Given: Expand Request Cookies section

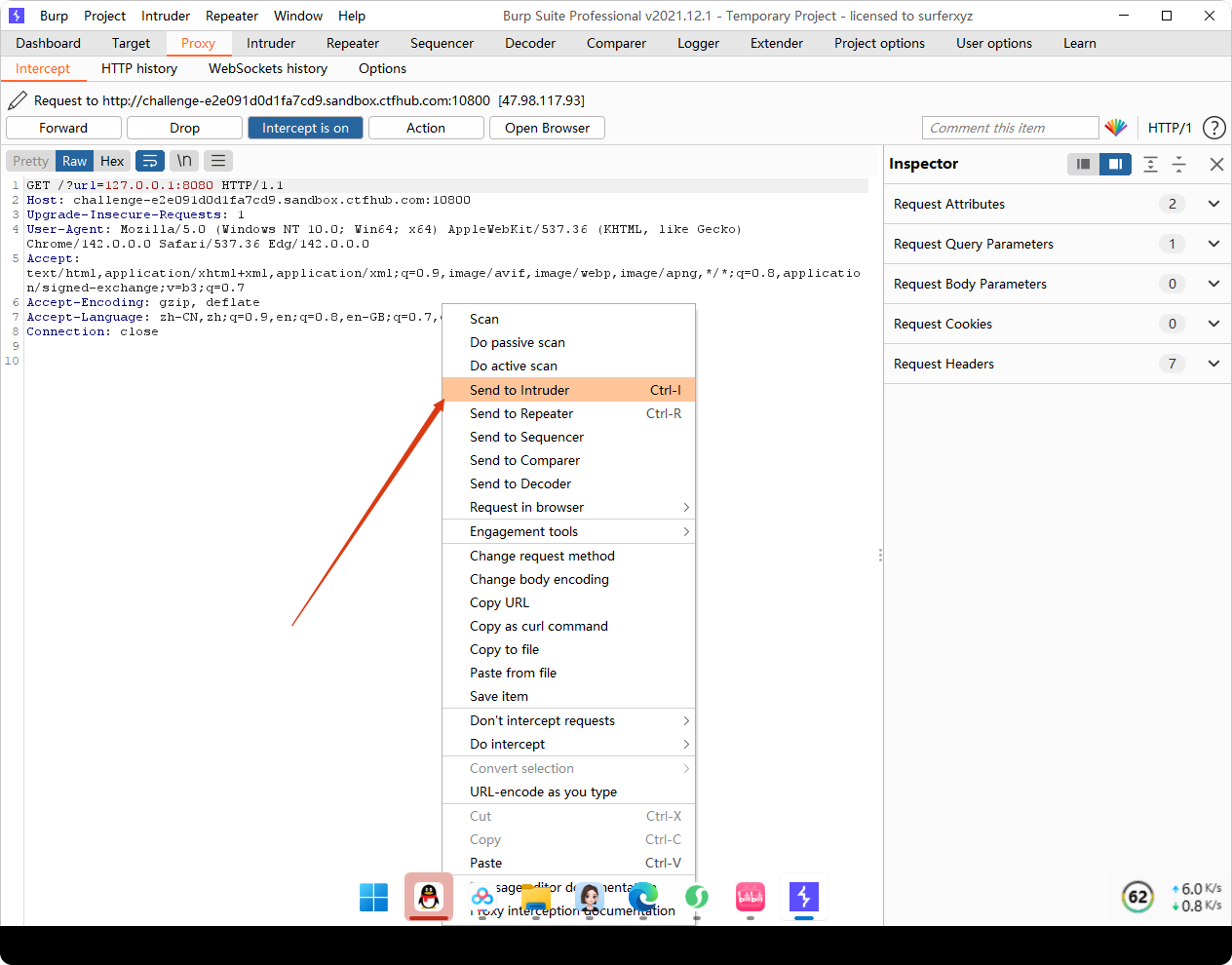Looking at the screenshot, I should point(1058,324).
